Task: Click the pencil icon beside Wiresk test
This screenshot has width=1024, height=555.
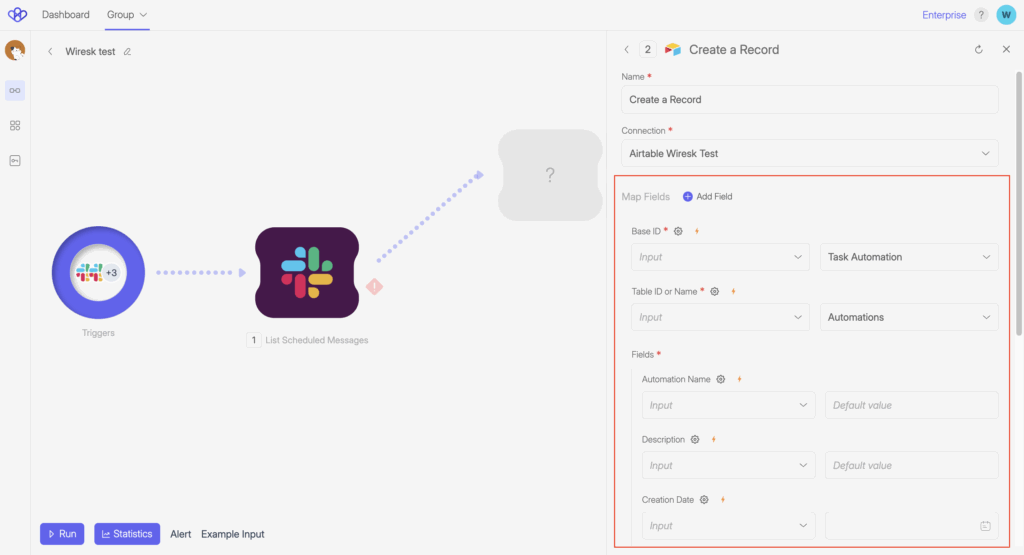Action: (x=127, y=51)
